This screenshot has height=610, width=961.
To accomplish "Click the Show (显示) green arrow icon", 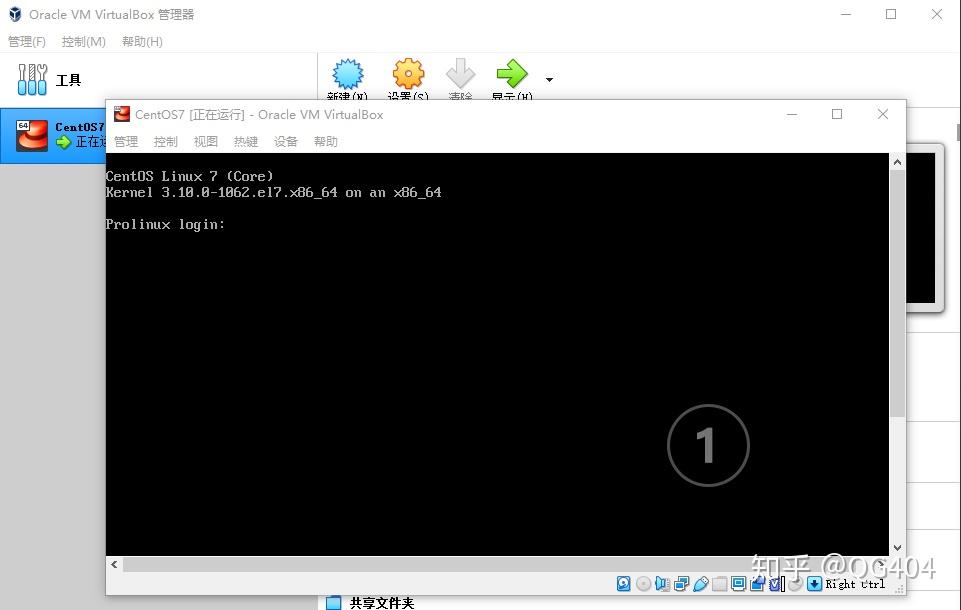I will click(x=511, y=74).
